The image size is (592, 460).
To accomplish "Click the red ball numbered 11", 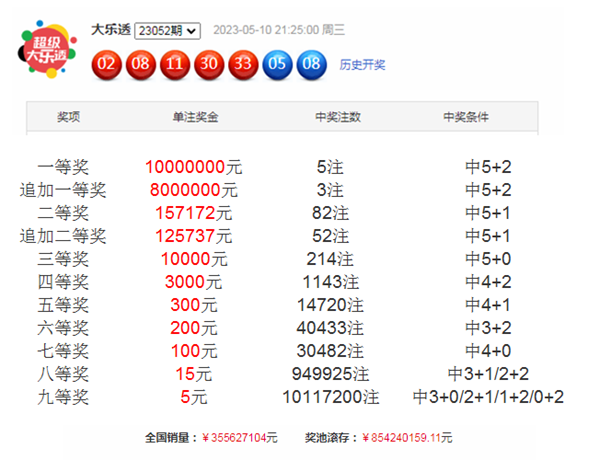I will (x=175, y=65).
